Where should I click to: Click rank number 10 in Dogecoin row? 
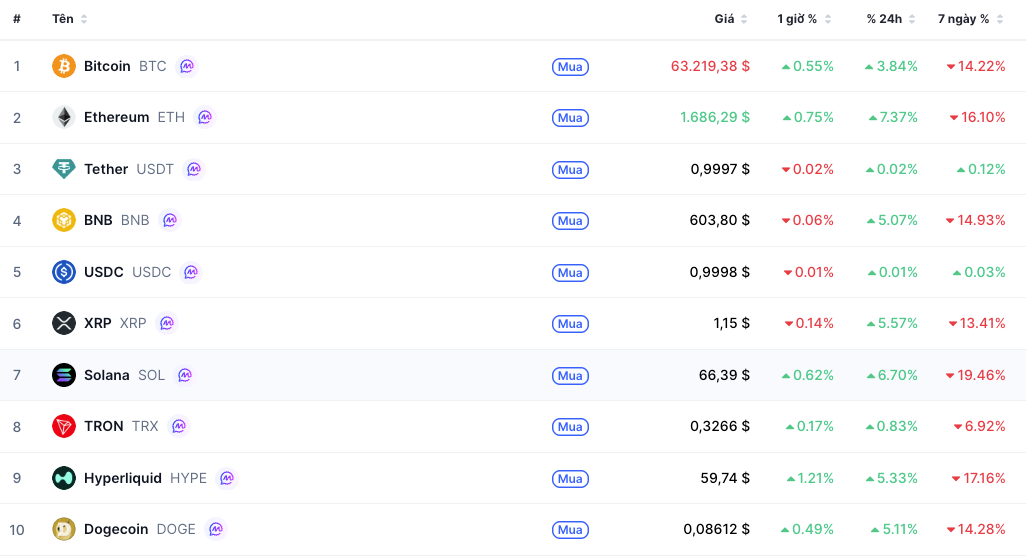(x=17, y=530)
